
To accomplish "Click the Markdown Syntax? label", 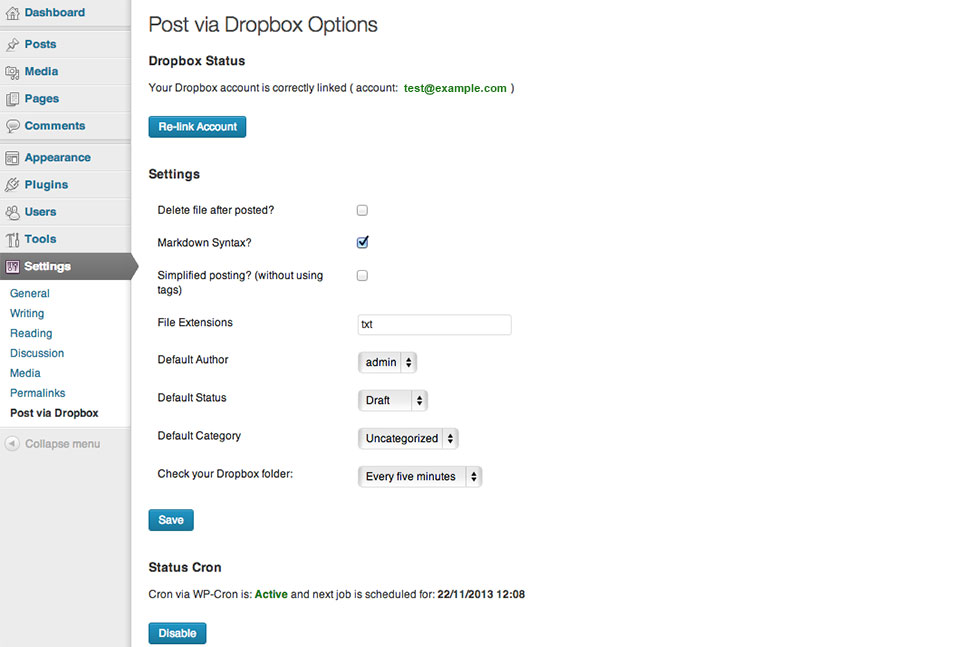I will point(204,242).
